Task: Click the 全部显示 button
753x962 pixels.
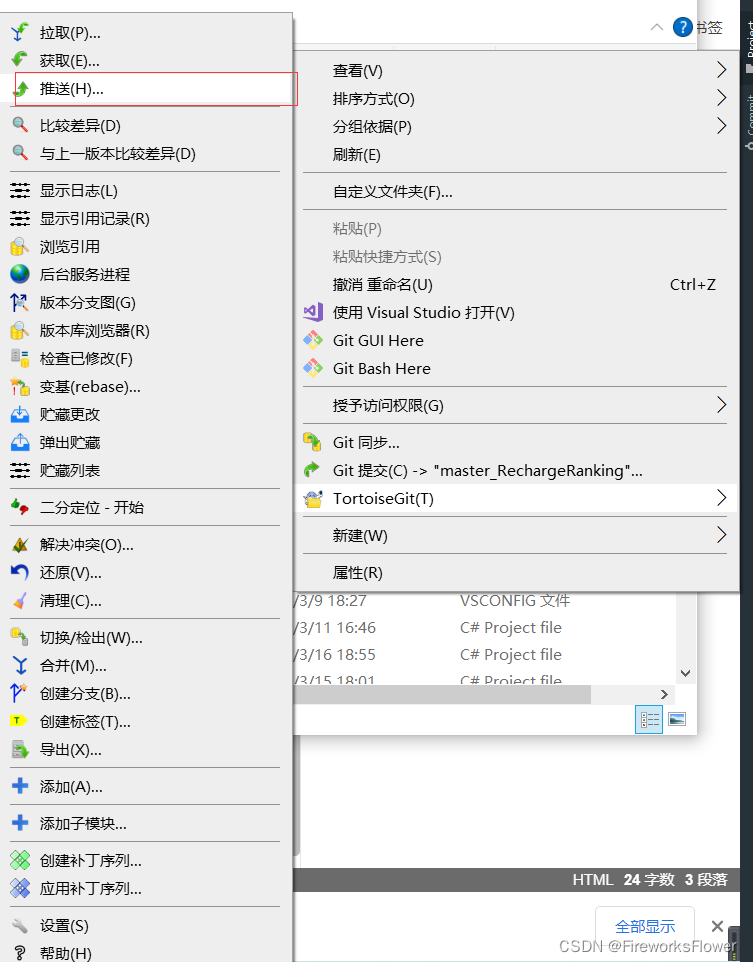Action: point(645,926)
